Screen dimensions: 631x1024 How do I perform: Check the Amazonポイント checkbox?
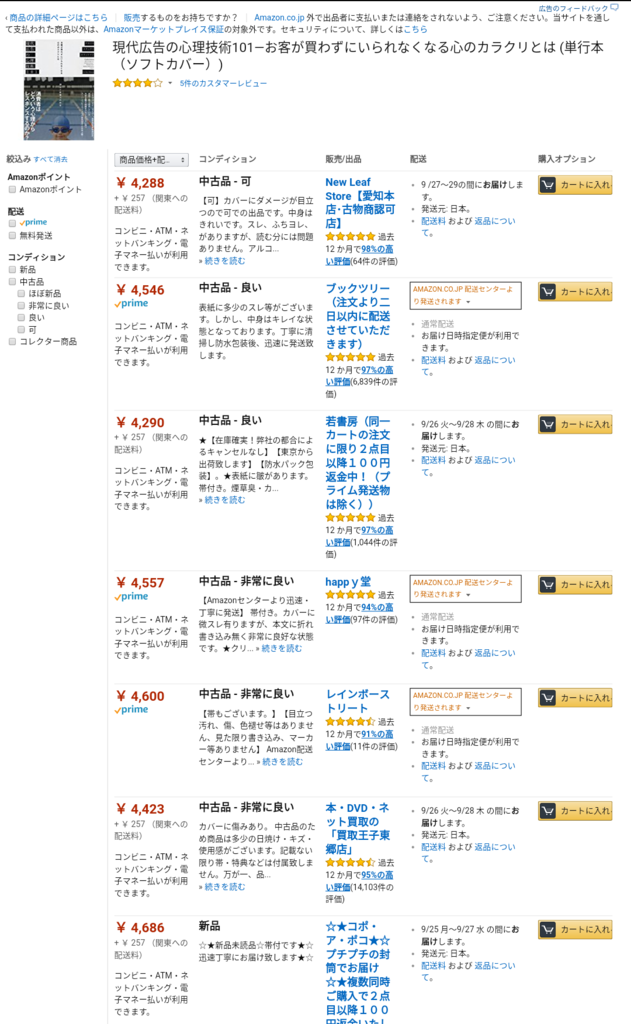pos(12,189)
